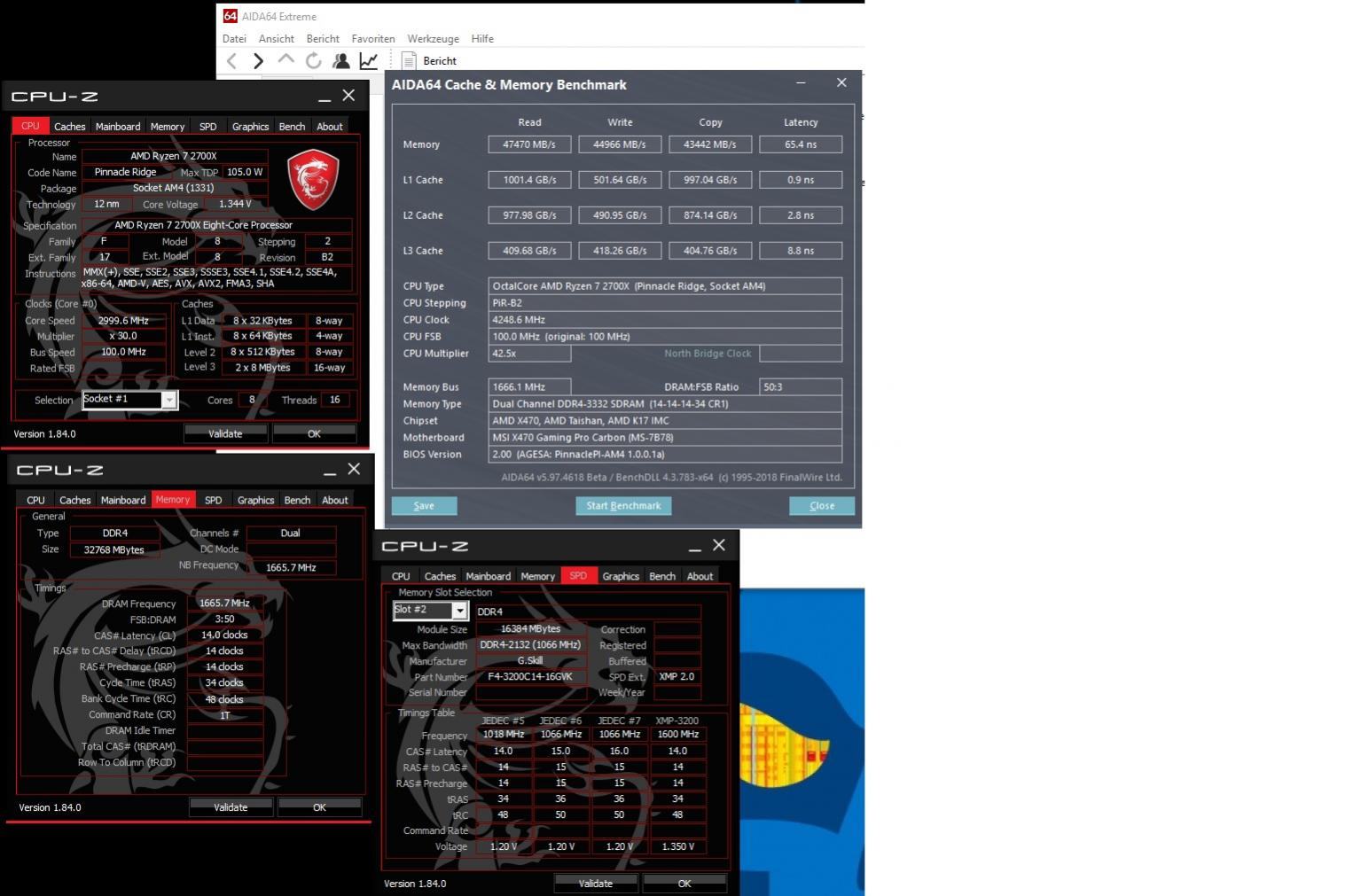This screenshot has height=896, width=1361.
Task: Click CPU Clock field 4248.6 MHz
Action: coord(665,320)
